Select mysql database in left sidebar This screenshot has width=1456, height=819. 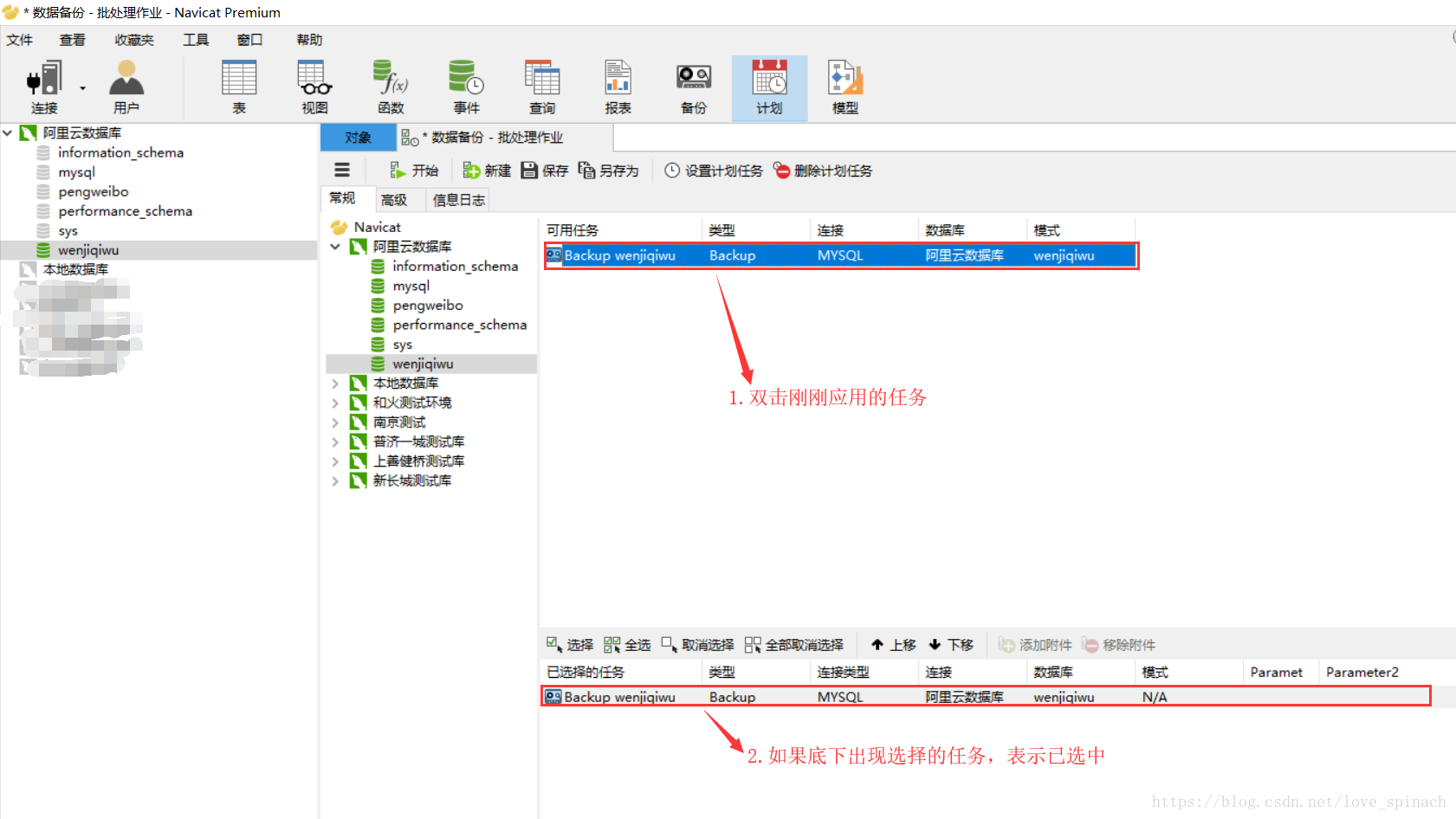tap(76, 172)
